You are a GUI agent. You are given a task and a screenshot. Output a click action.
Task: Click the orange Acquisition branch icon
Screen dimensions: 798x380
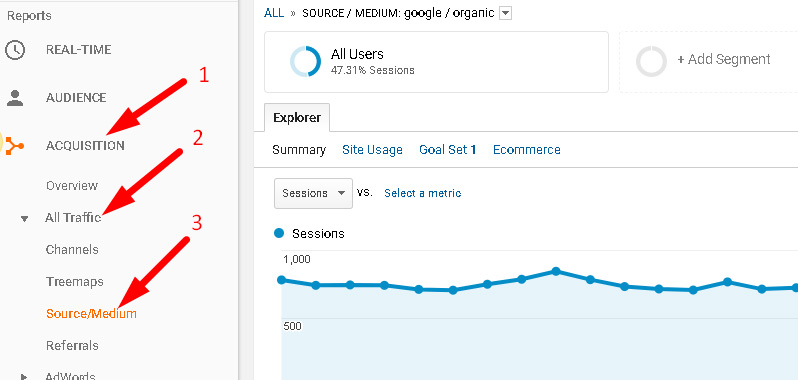click(15, 146)
